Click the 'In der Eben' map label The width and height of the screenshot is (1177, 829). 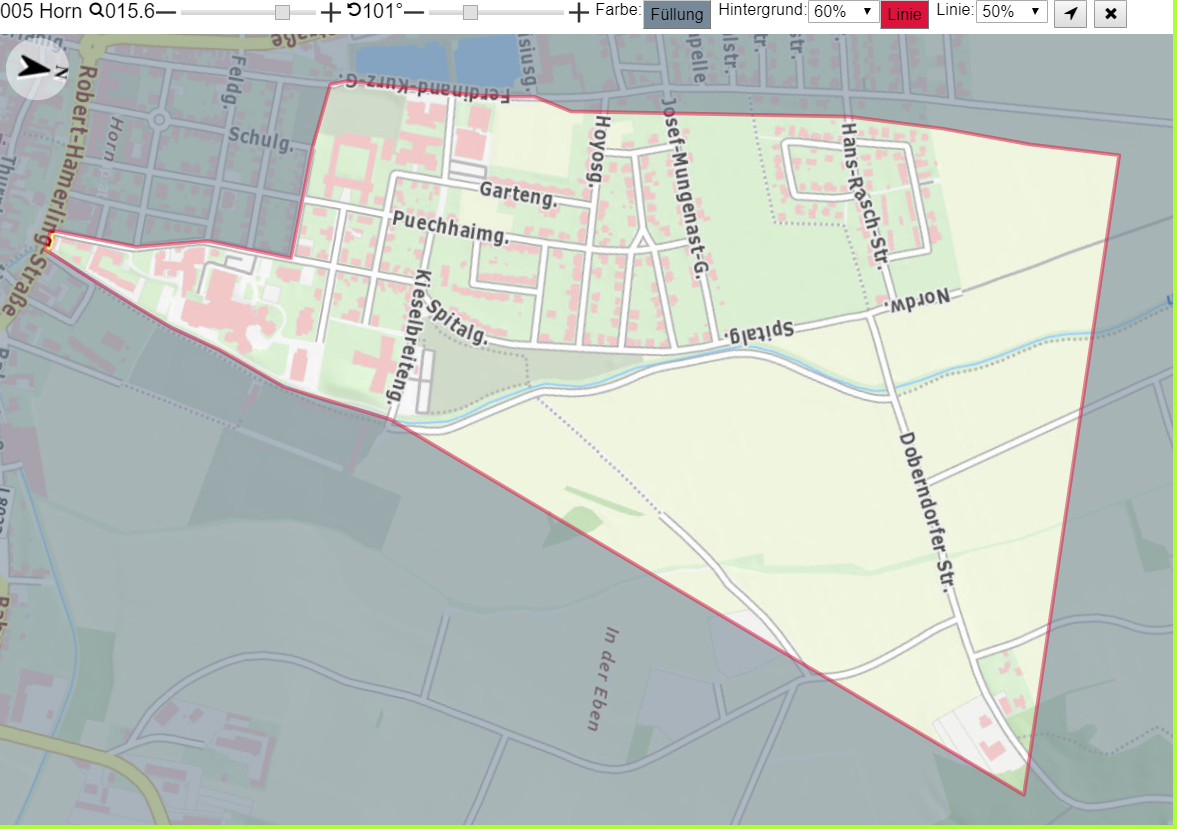(x=603, y=679)
